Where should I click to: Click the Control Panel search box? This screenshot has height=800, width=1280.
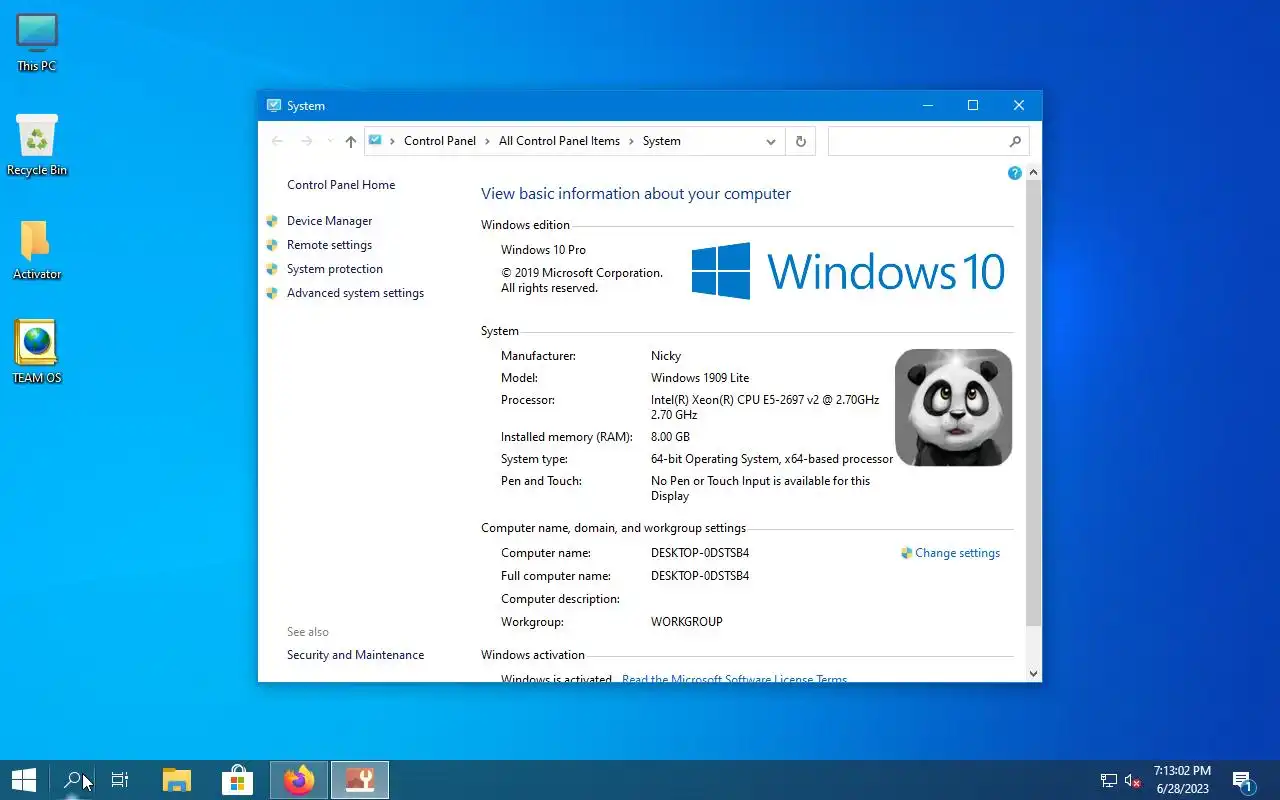[928, 141]
